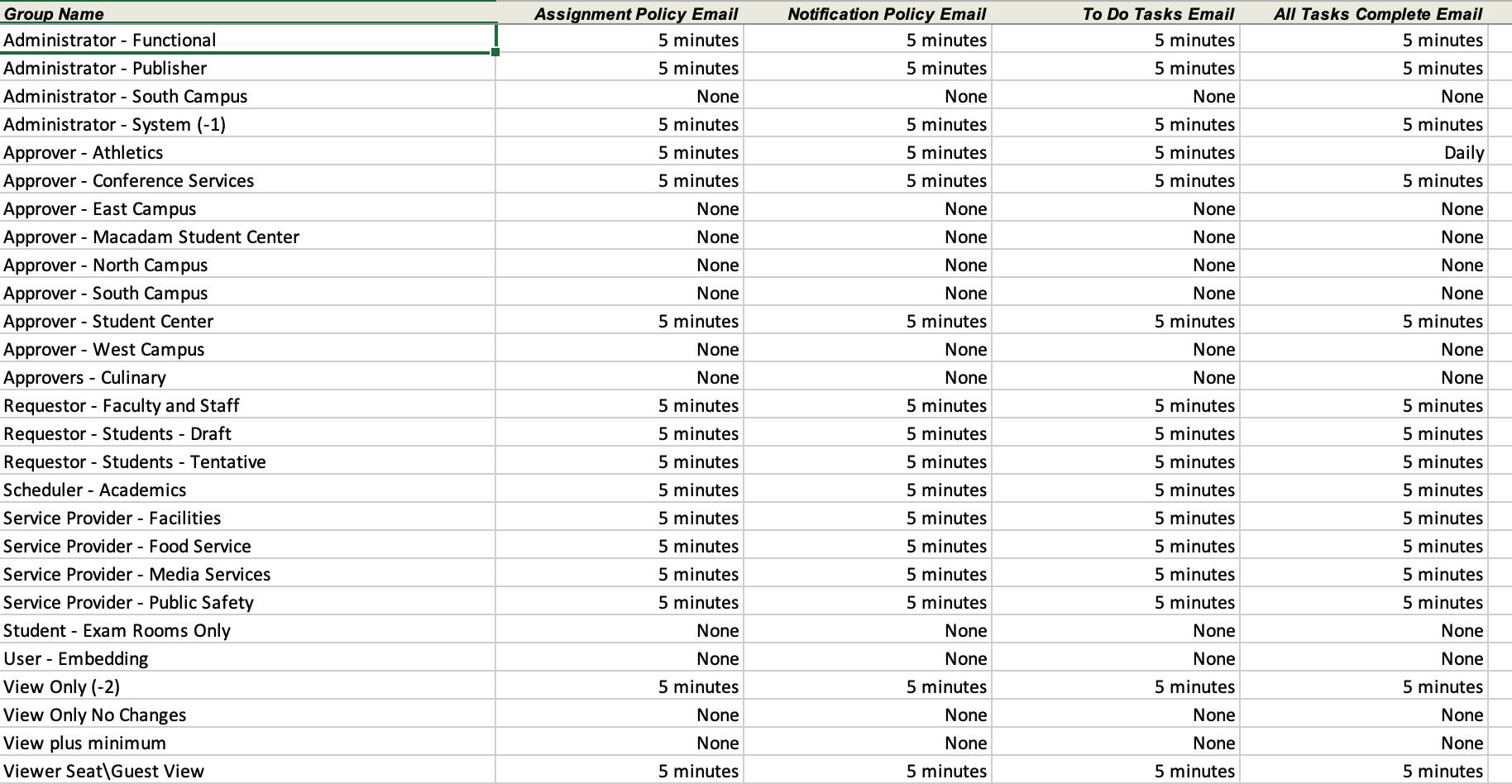
Task: Select the 'Approver - East Campus' cell
Action: pyautogui.click(x=247, y=208)
